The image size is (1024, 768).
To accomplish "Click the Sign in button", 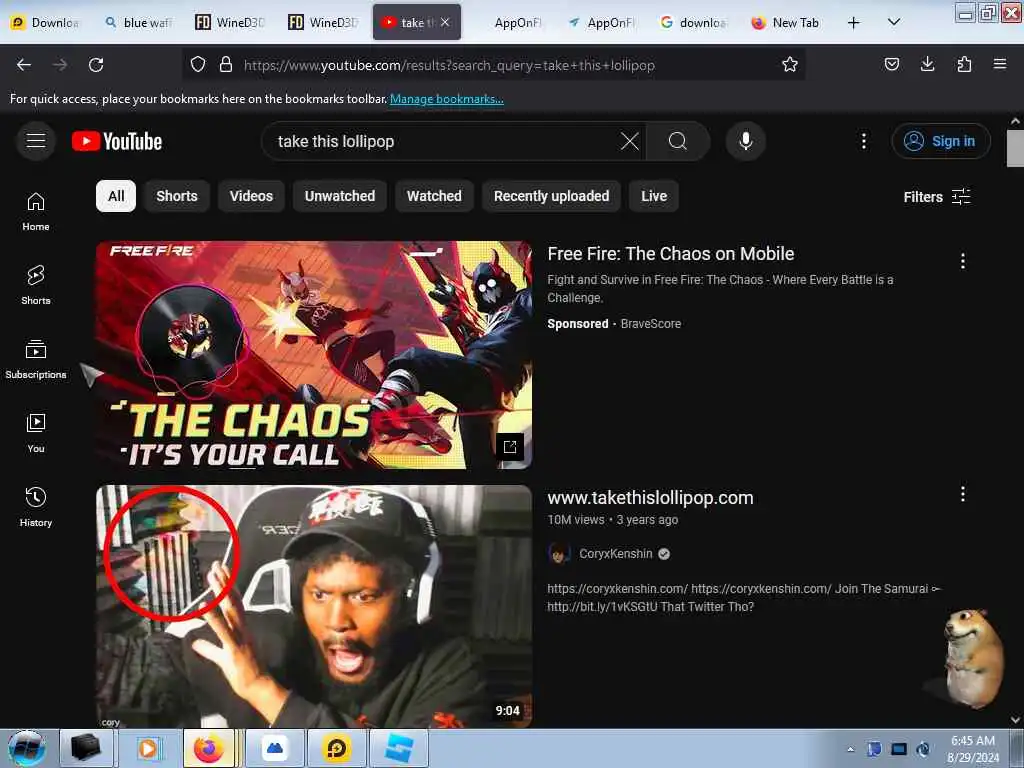I will pos(941,141).
